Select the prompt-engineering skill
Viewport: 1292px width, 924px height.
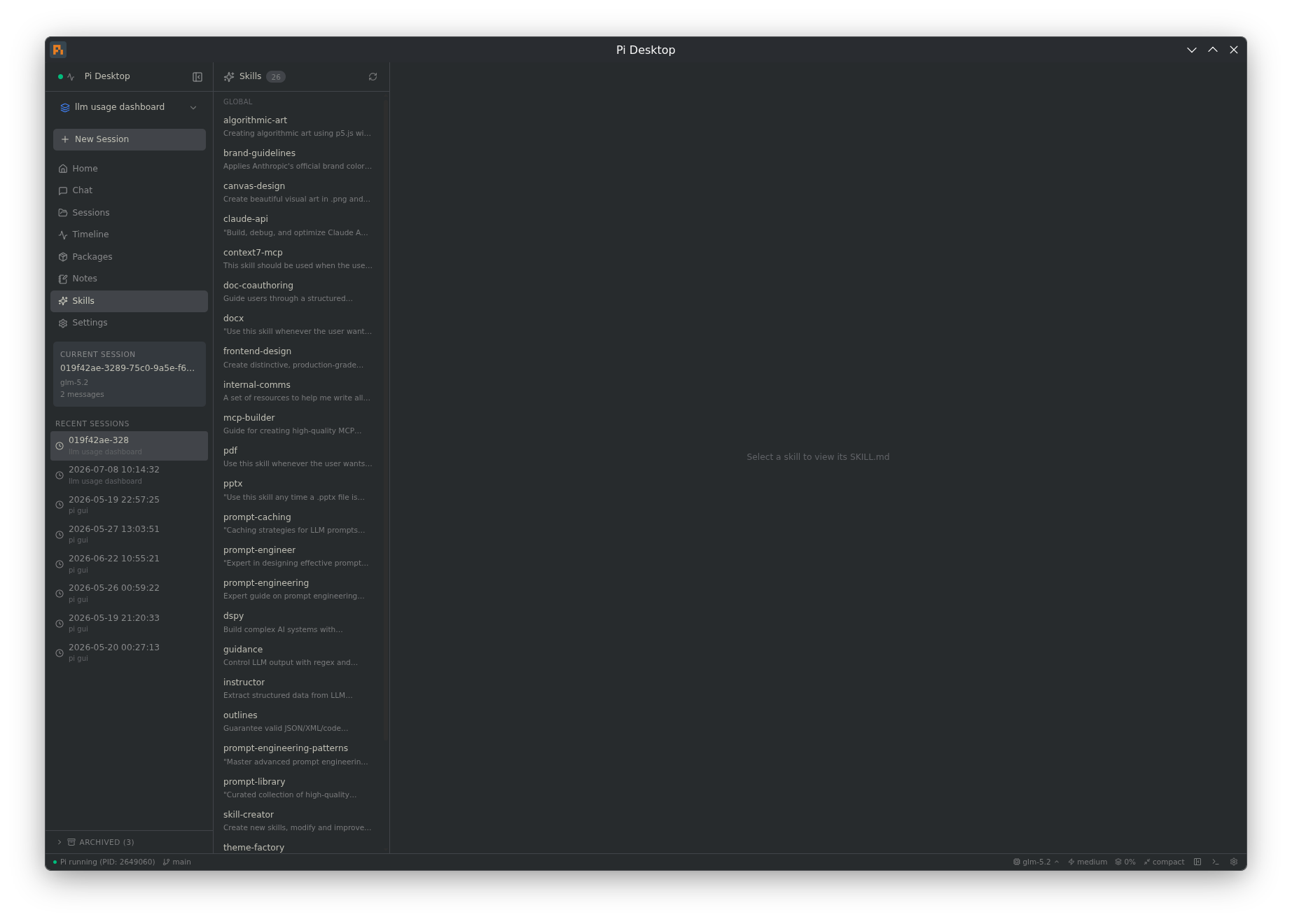pos(299,589)
